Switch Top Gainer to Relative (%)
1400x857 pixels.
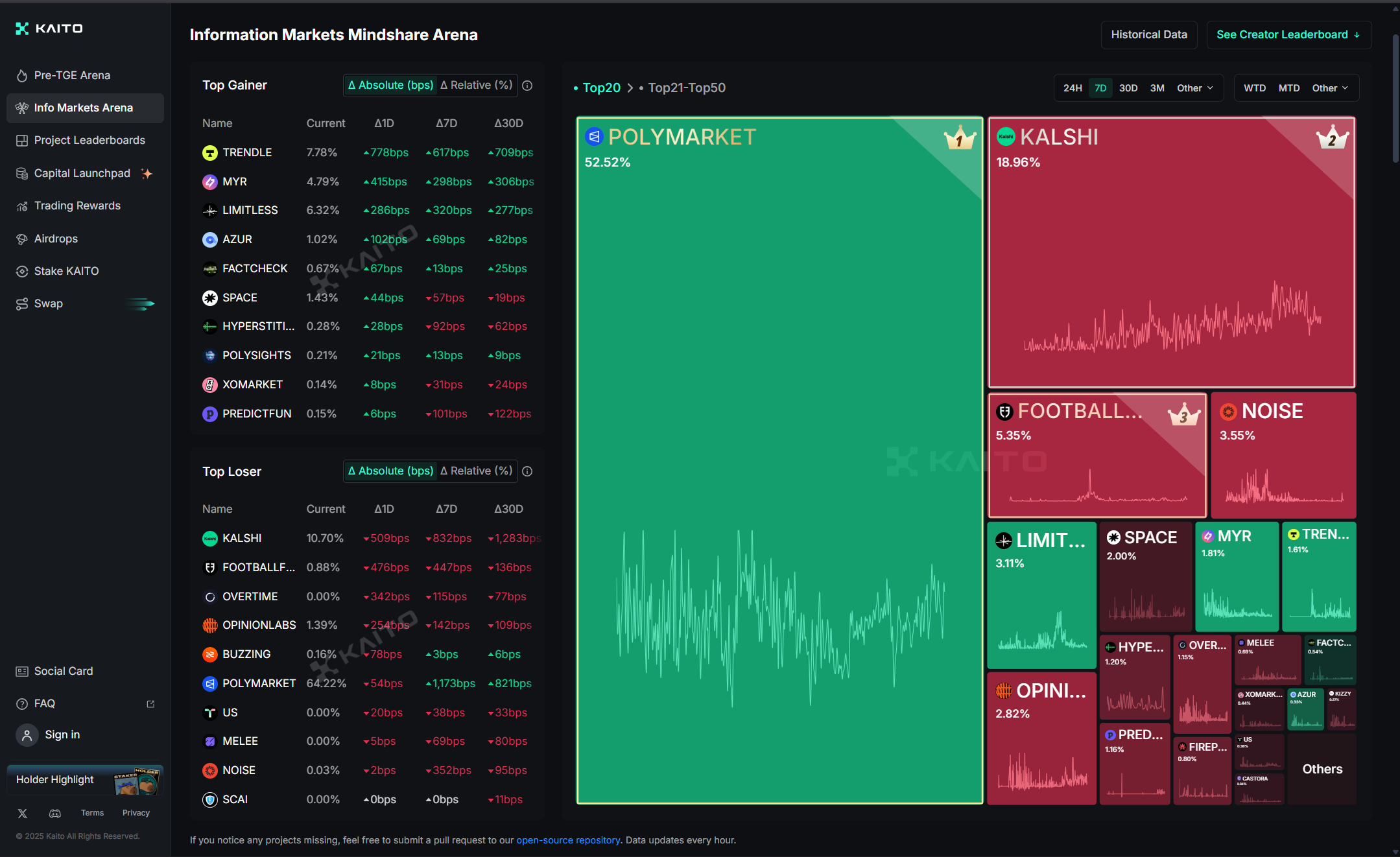477,86
